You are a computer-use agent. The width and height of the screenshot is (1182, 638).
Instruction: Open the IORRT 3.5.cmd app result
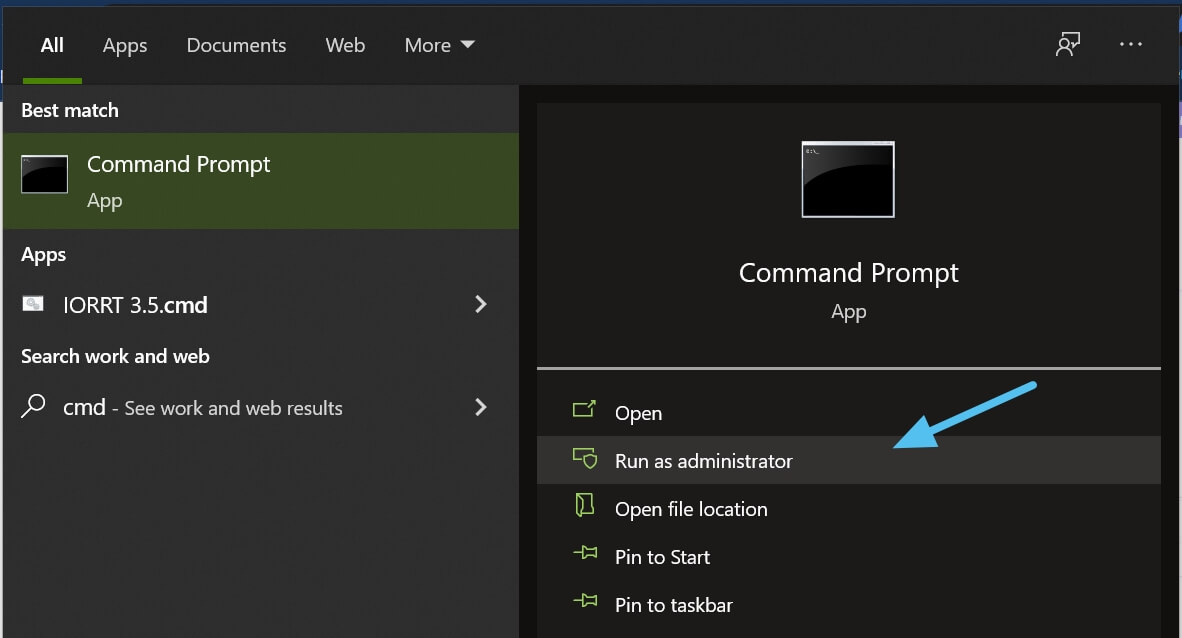[x=261, y=305]
